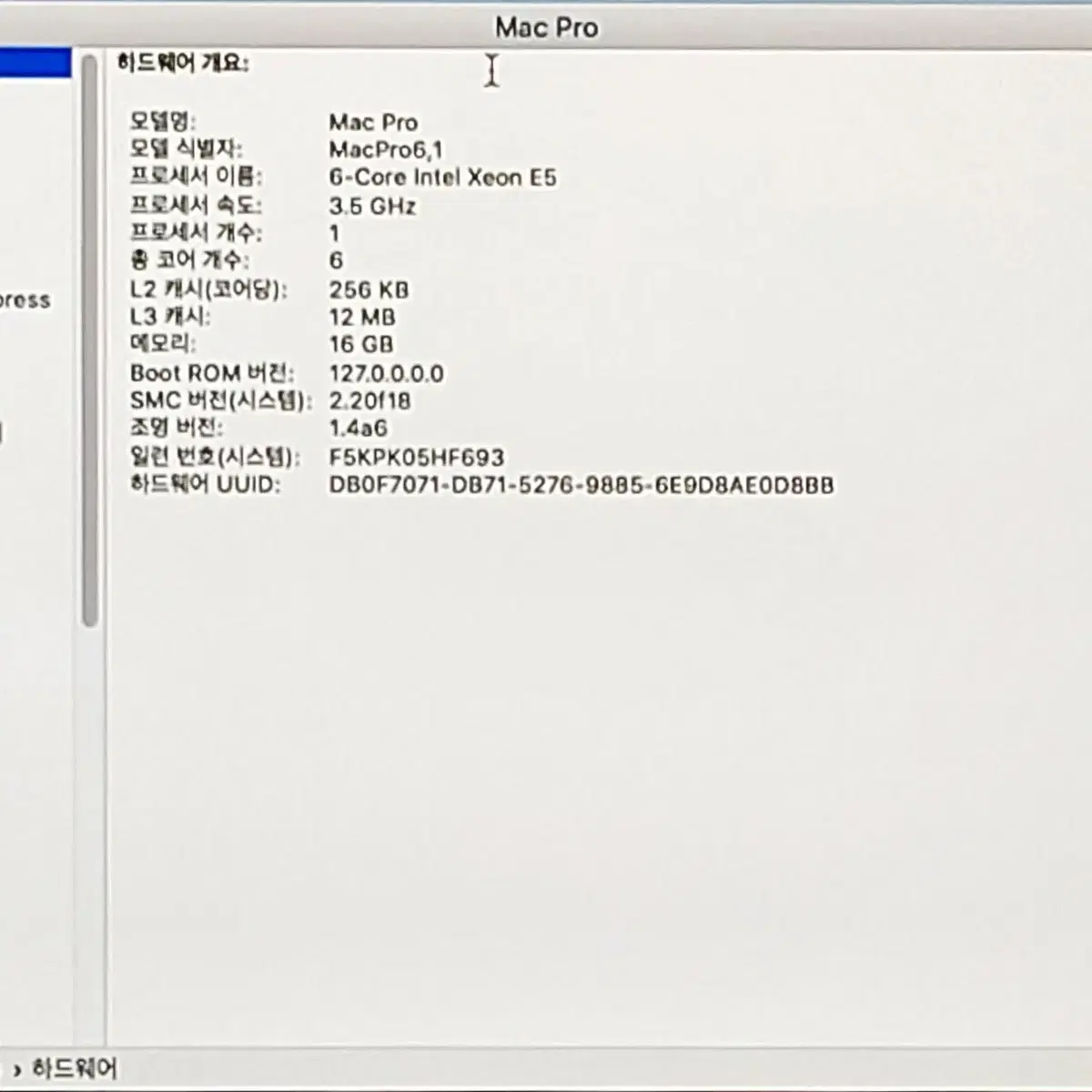Screen dimensions: 1092x1092
Task: Select Boot ROM version 127.0.0.0.0
Action: pos(387,373)
